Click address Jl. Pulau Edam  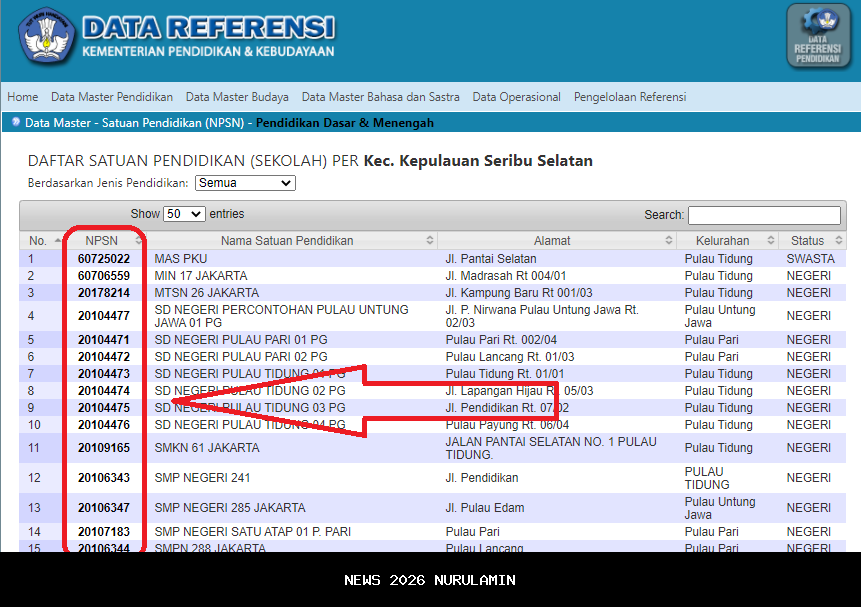pos(485,508)
